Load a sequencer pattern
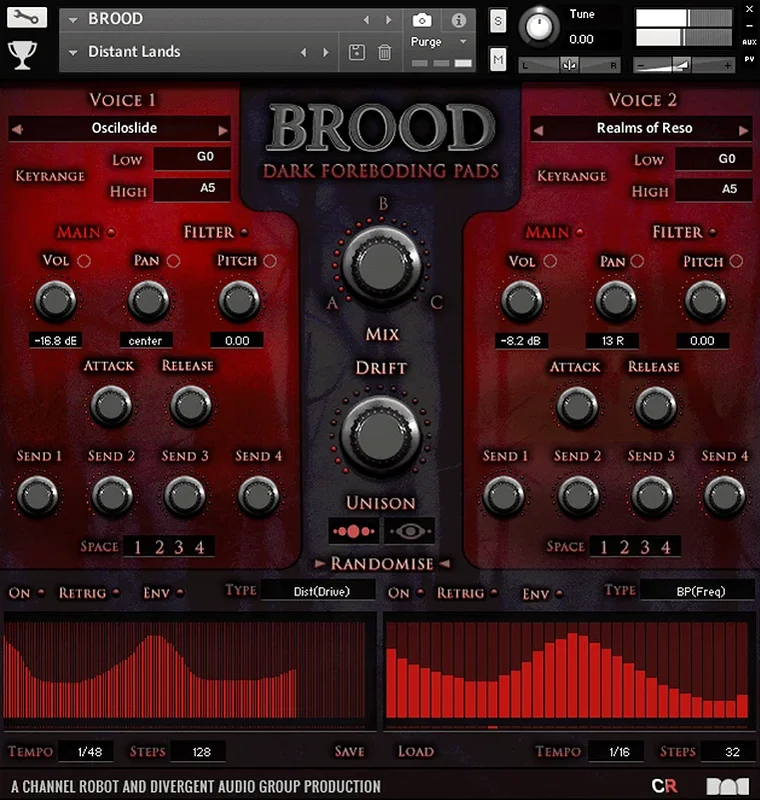This screenshot has height=800, width=760. [416, 752]
